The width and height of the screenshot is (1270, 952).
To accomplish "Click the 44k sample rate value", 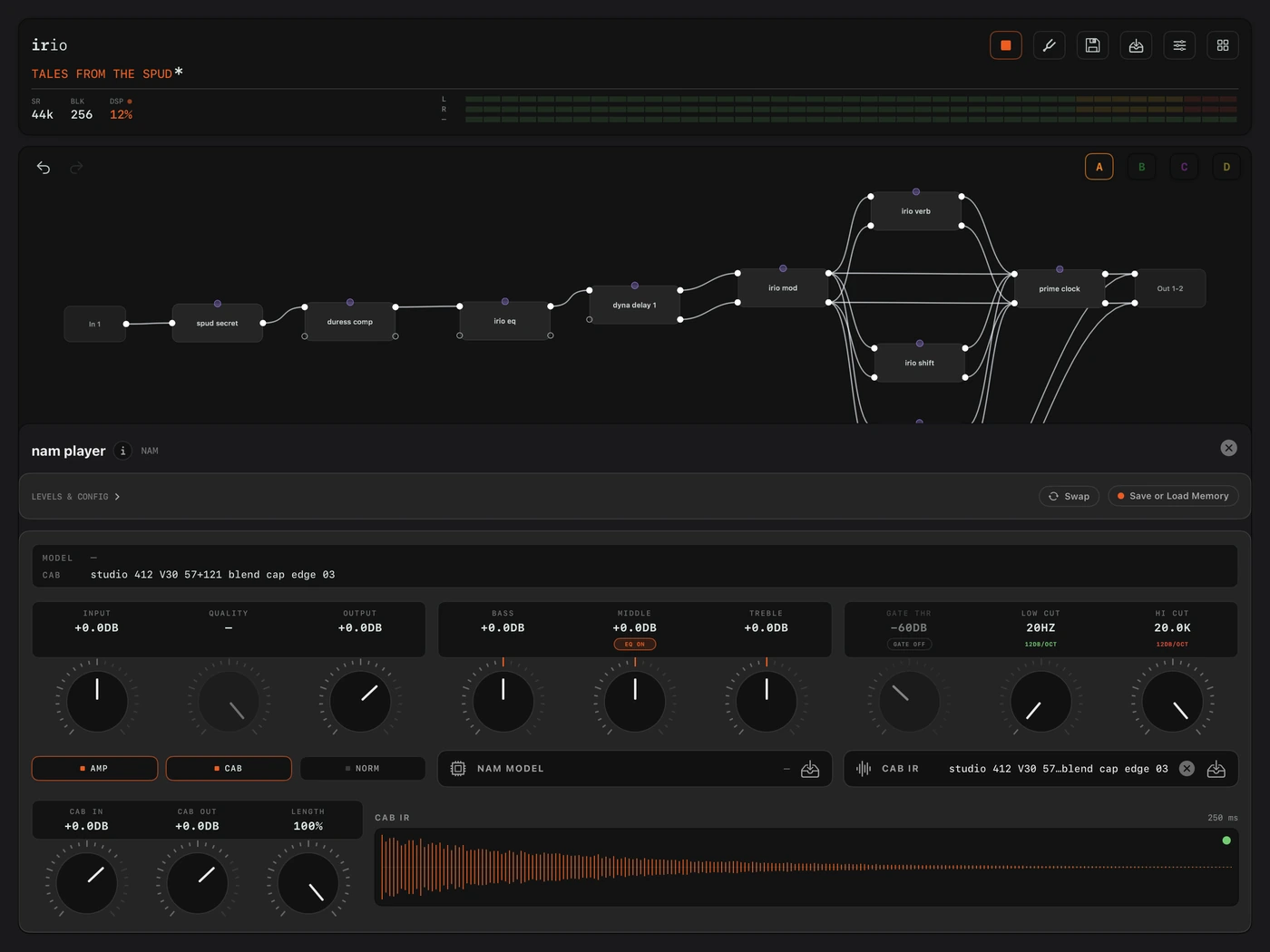I will pos(43,115).
